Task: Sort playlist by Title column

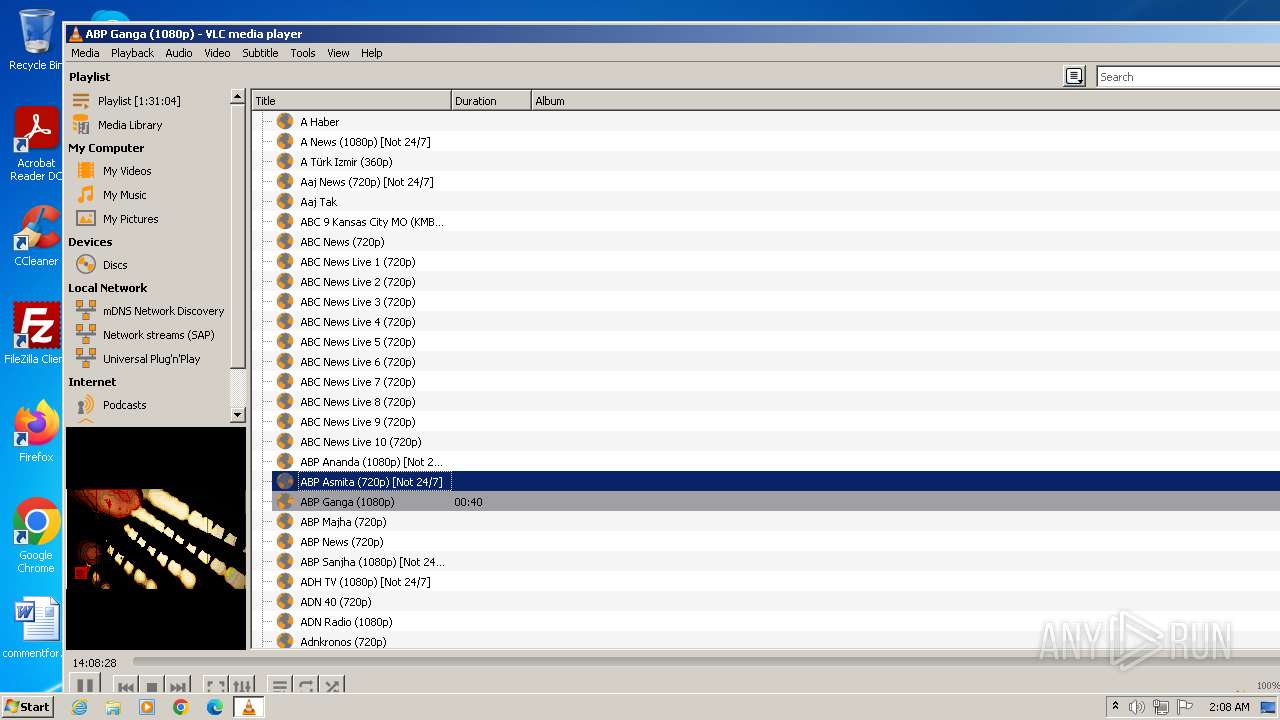Action: [351, 101]
